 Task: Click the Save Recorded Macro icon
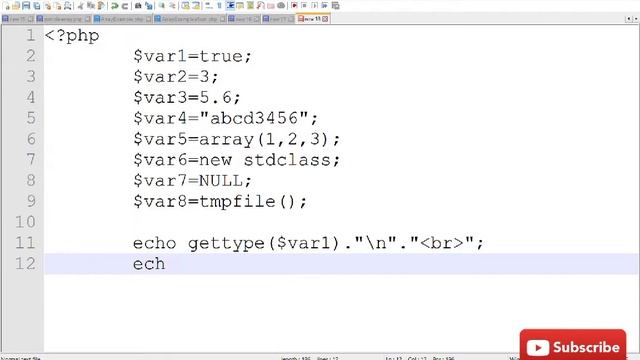(x=335, y=6)
